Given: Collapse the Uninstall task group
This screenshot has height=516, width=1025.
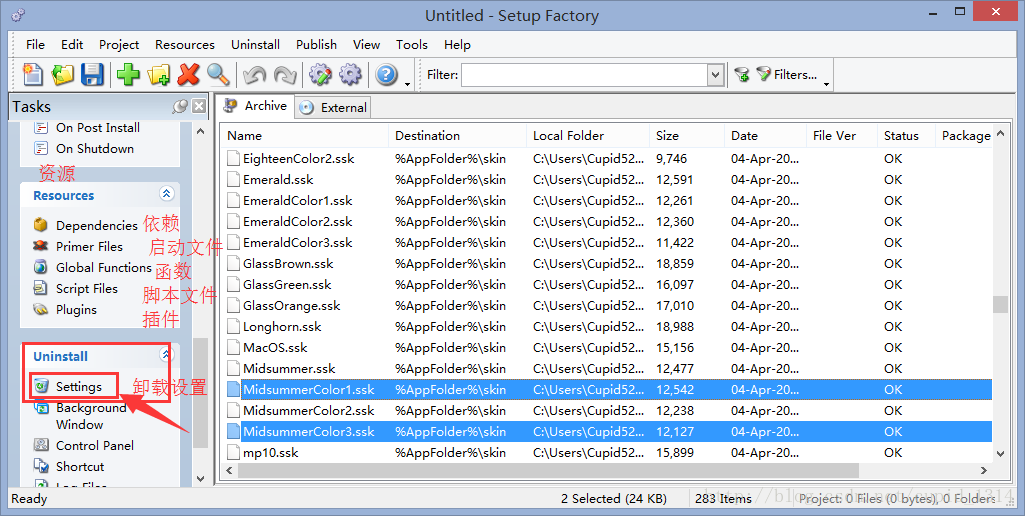Looking at the screenshot, I should [166, 354].
